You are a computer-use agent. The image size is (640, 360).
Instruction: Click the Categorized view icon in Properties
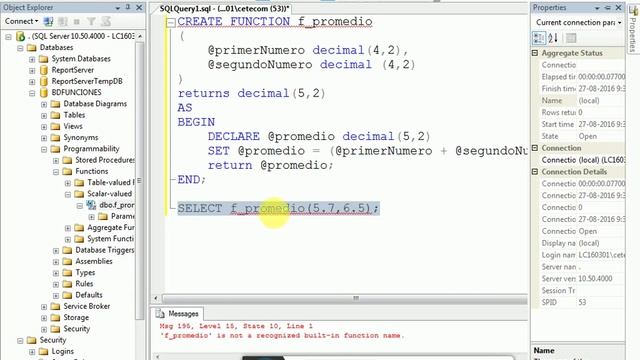(539, 38)
